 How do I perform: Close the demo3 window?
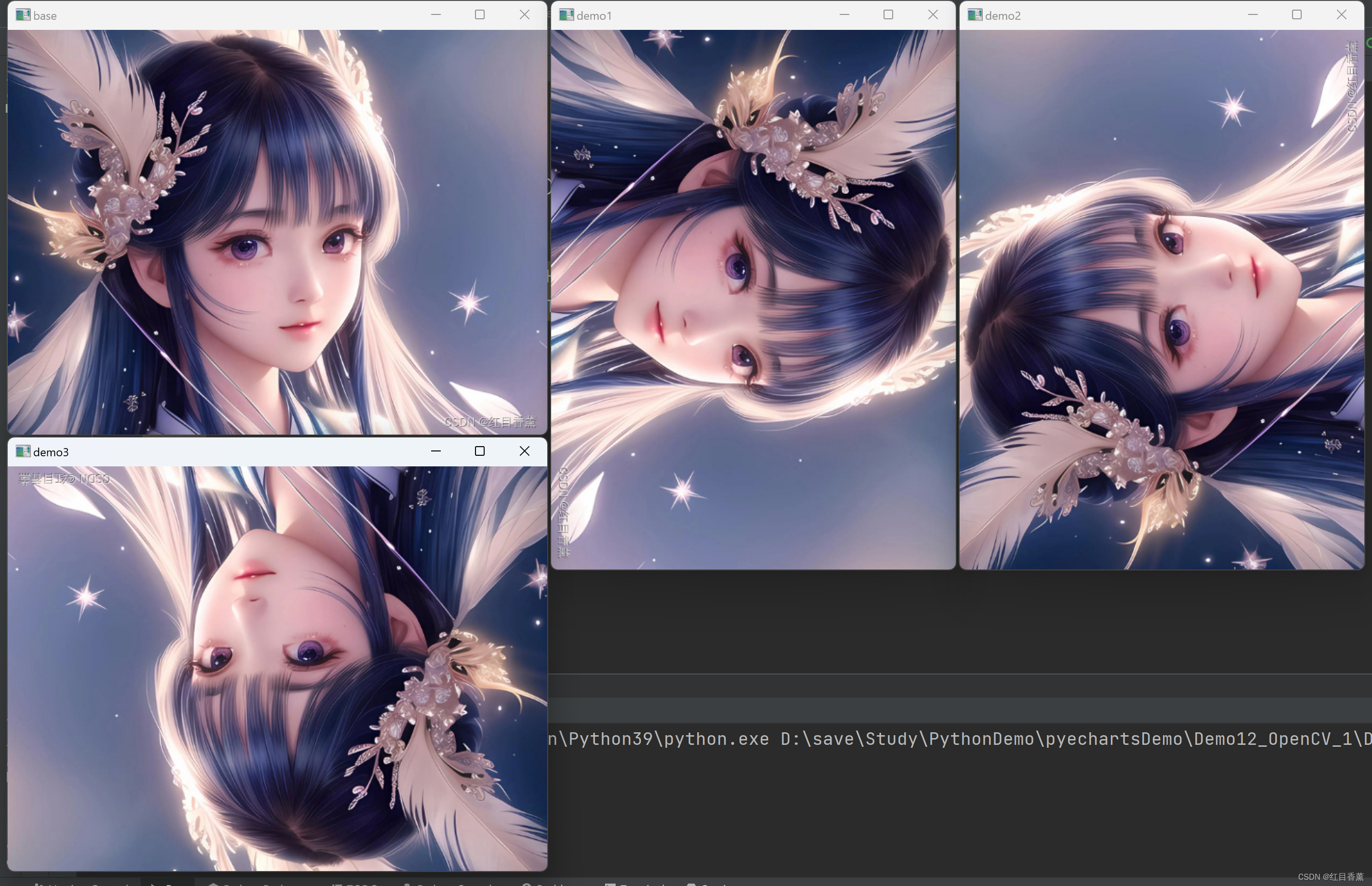524,451
